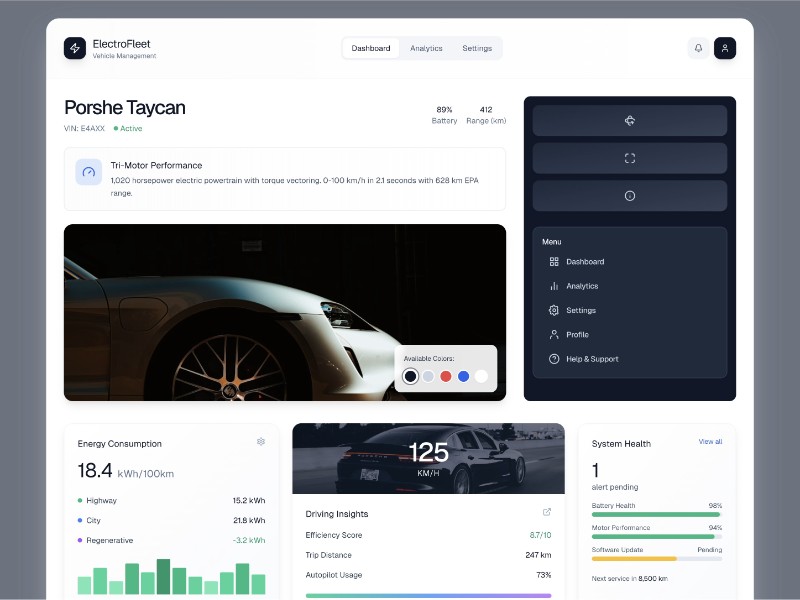The height and width of the screenshot is (600, 800).
Task: Select the white color swatch
Action: [x=481, y=376]
